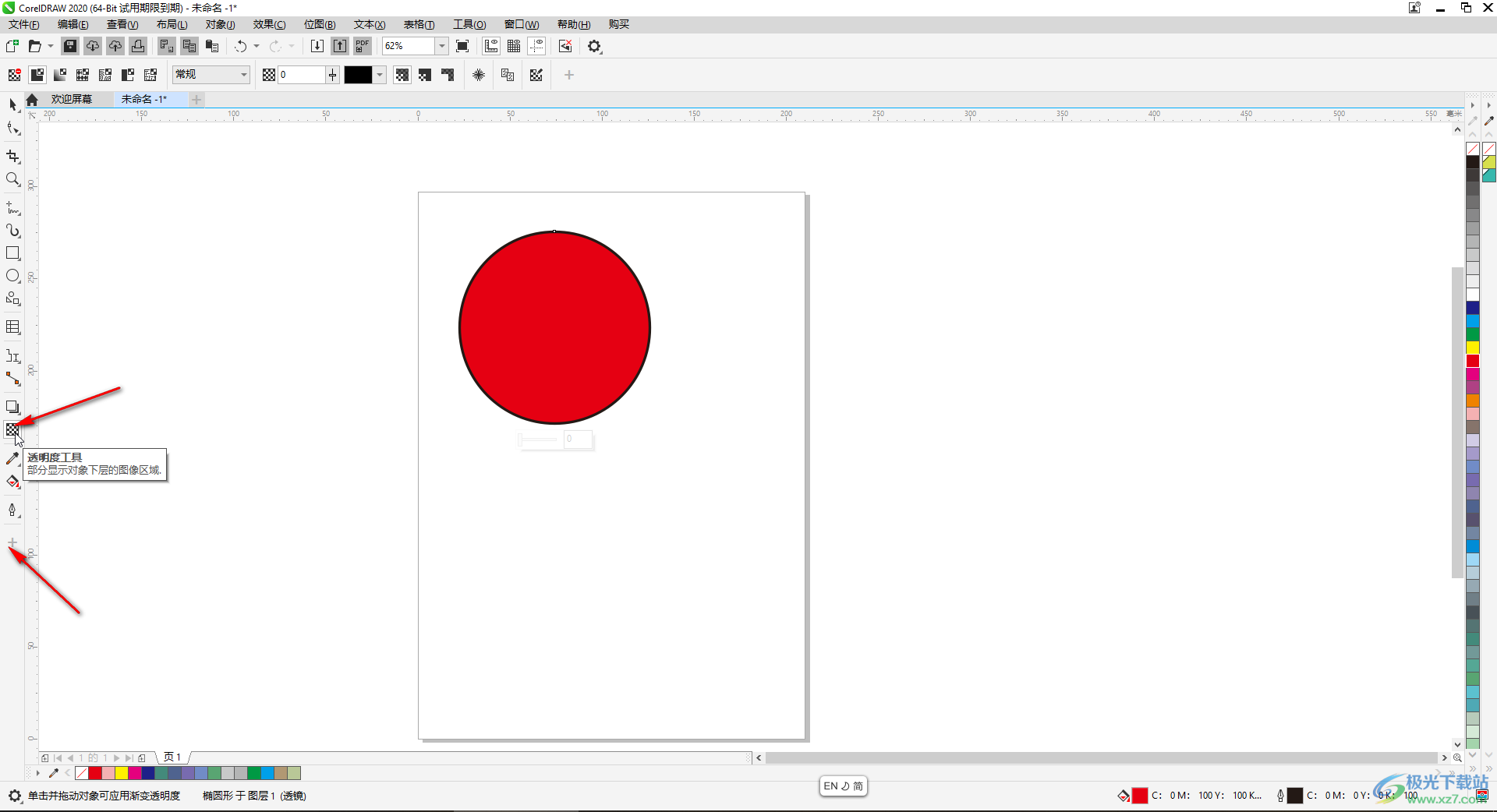
Task: Select the Crop tool
Action: click(x=12, y=156)
